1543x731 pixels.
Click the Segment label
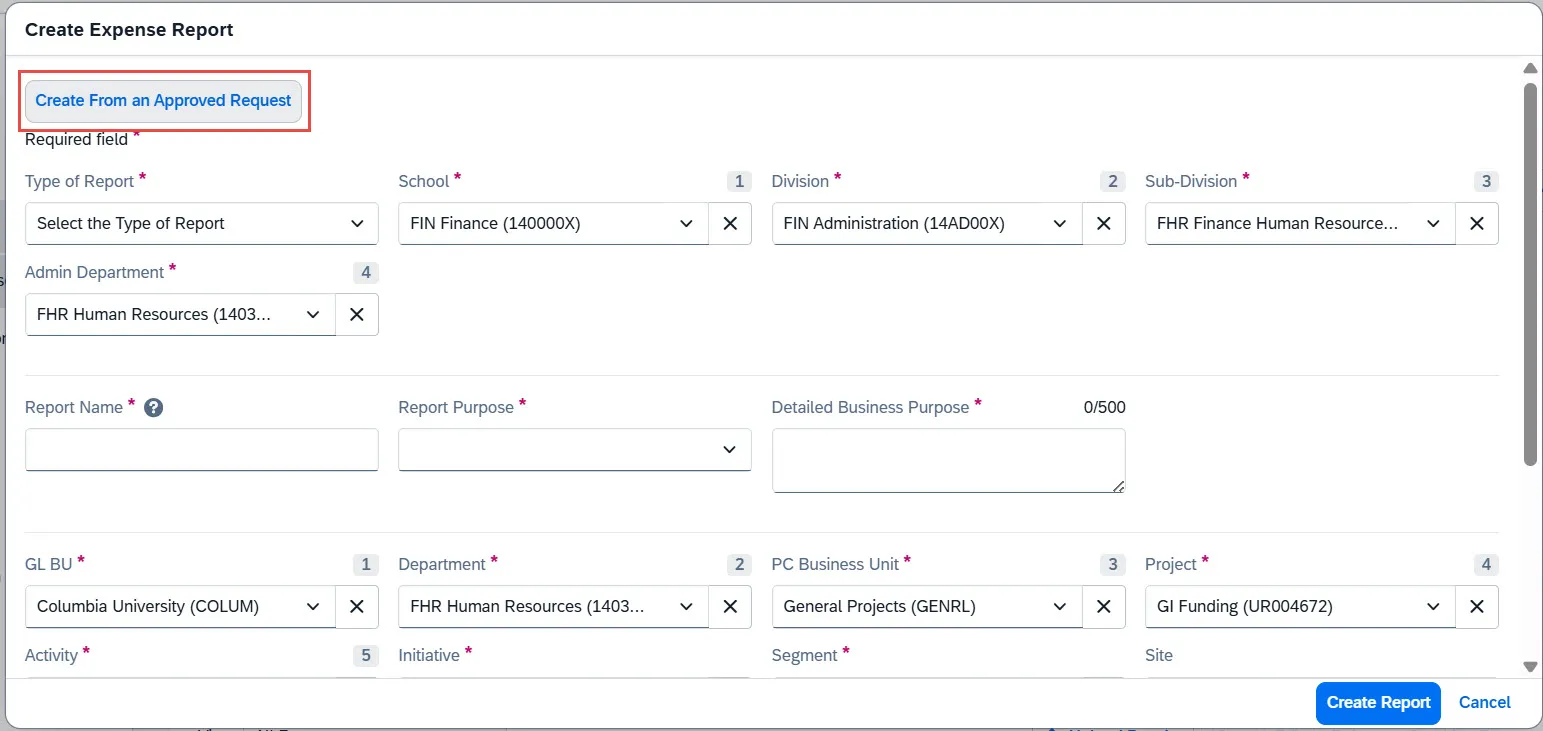(804, 655)
